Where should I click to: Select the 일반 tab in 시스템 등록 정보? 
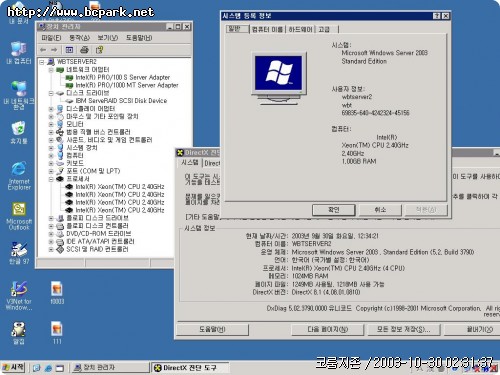(237, 29)
